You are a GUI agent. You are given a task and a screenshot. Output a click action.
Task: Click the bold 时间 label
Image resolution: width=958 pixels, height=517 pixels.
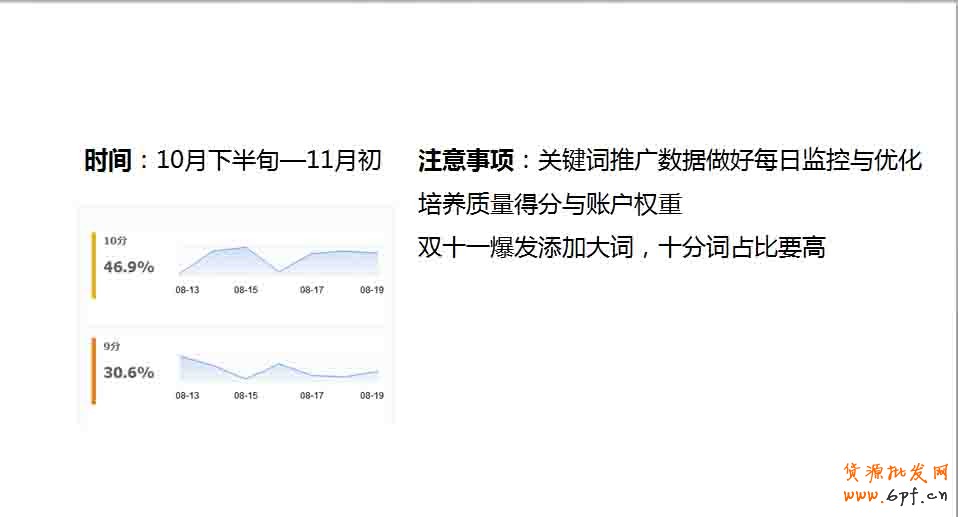[108, 161]
